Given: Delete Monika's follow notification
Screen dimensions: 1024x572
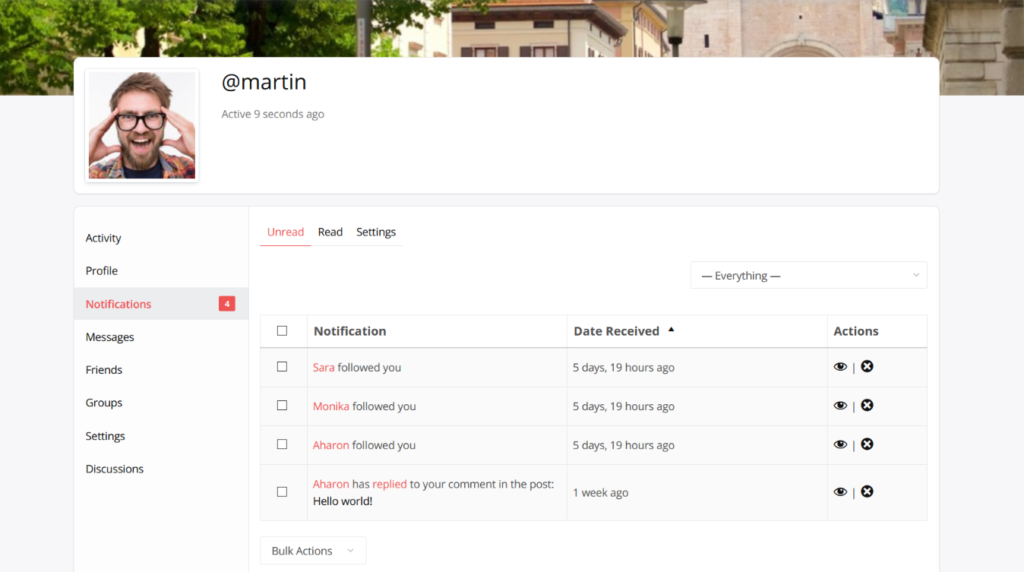Looking at the screenshot, I should 867,405.
